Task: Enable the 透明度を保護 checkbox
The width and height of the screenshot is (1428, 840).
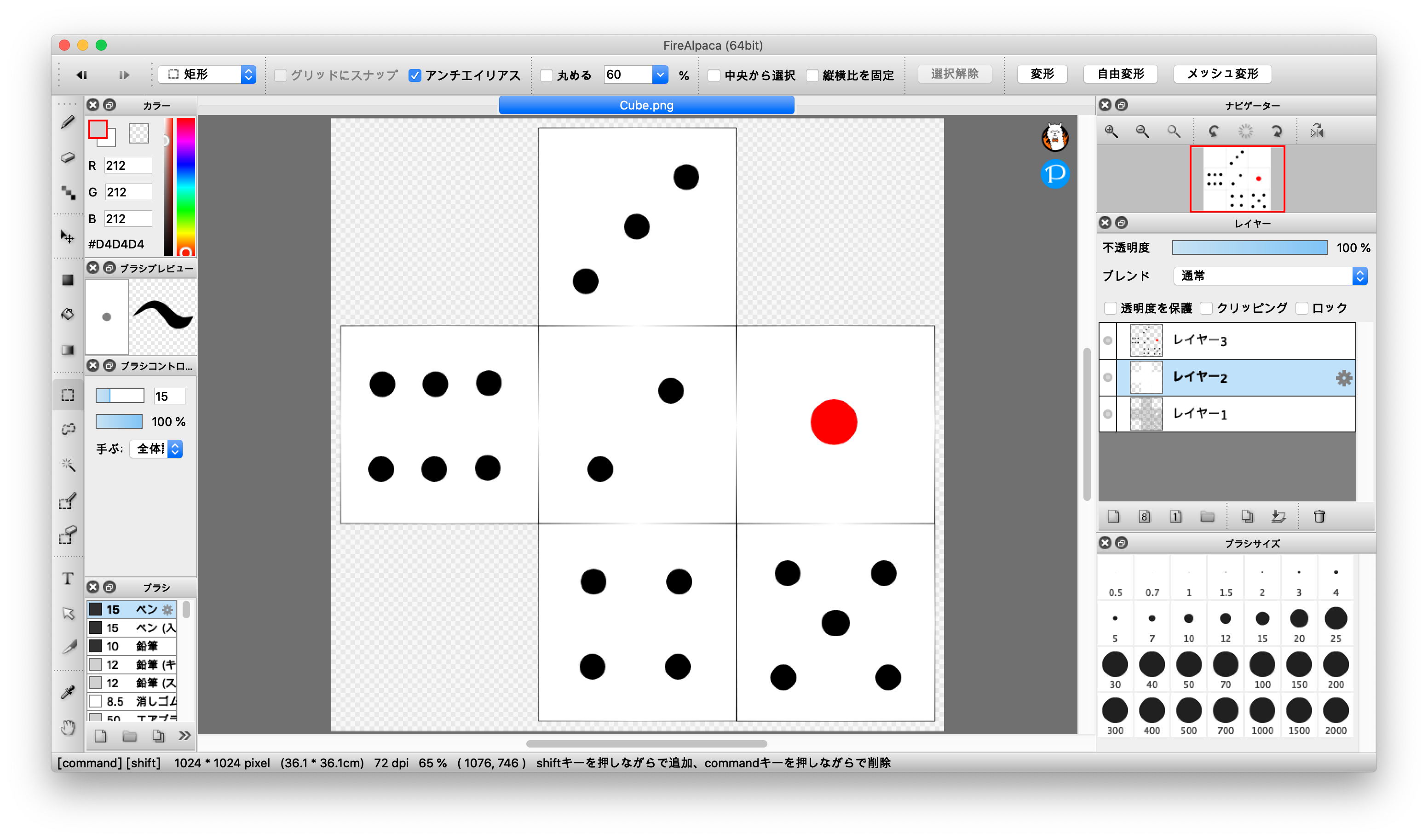Action: [1110, 308]
